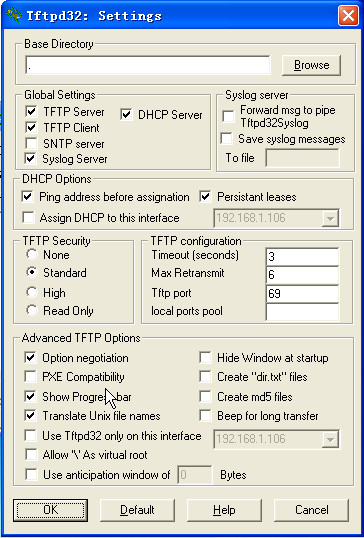Open the DHCP interface address dropdown
This screenshot has width=364, height=538.
coord(331,219)
